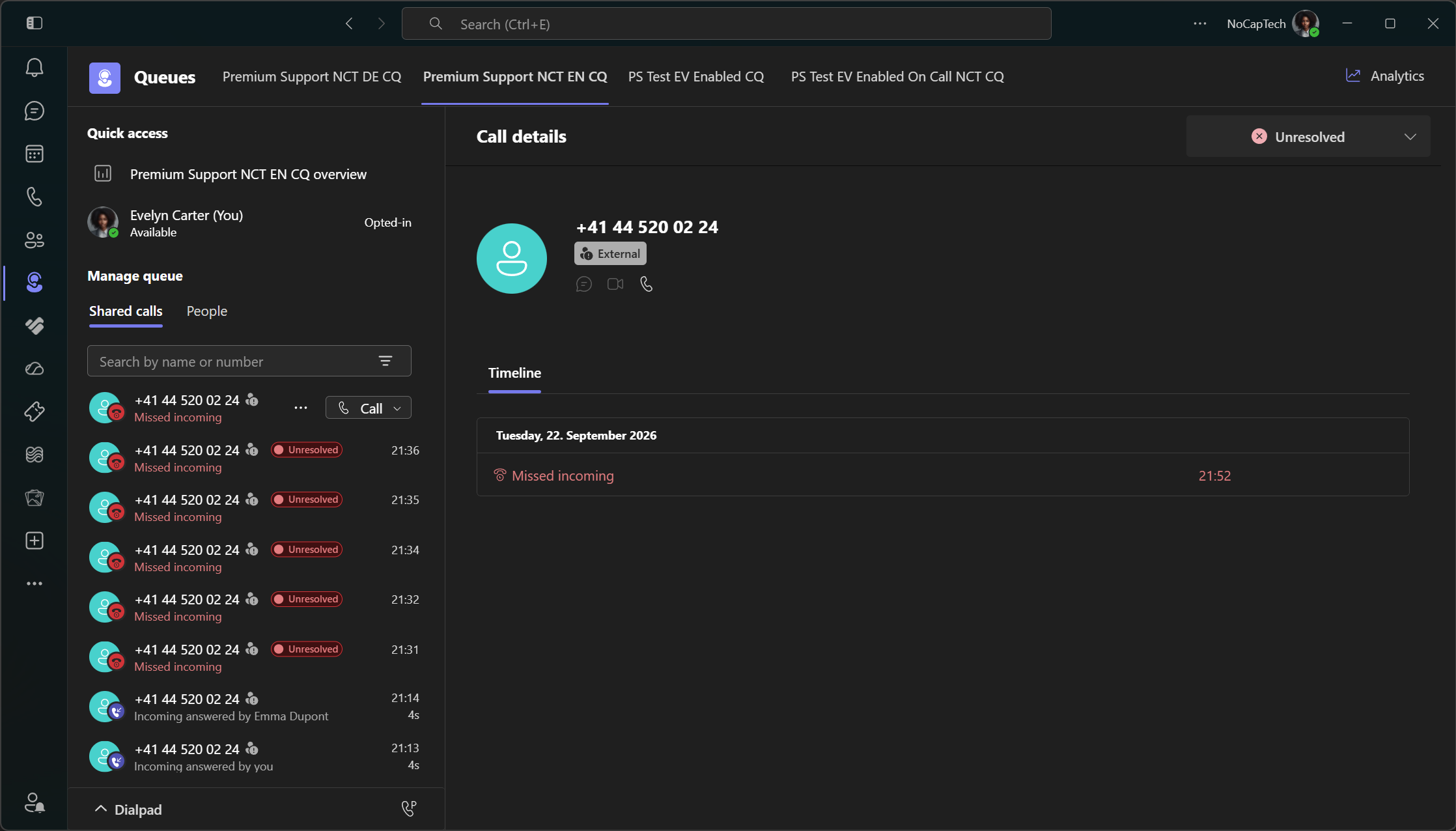
Task: Open people notification icon at sidebar bottom
Action: [35, 802]
